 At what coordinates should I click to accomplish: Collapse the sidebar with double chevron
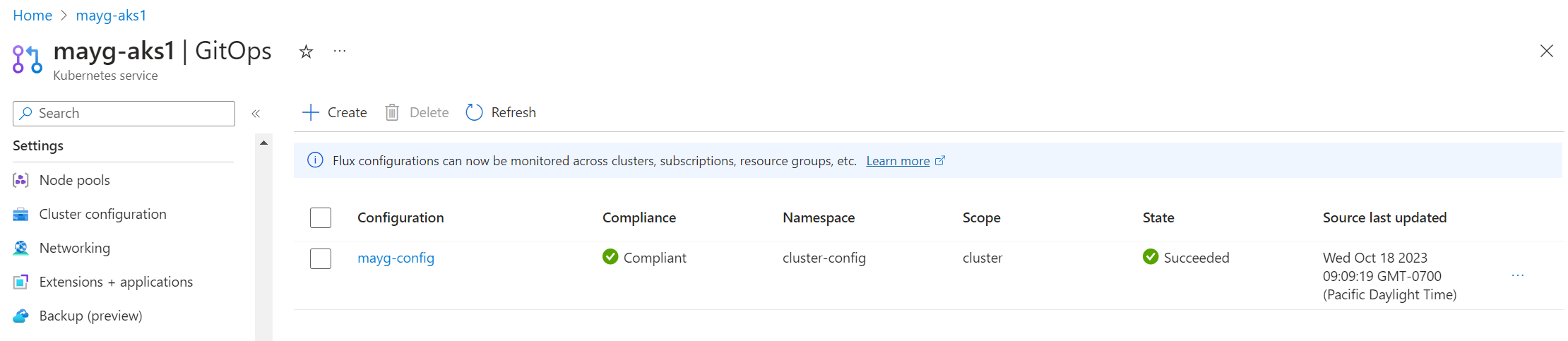coord(256,113)
